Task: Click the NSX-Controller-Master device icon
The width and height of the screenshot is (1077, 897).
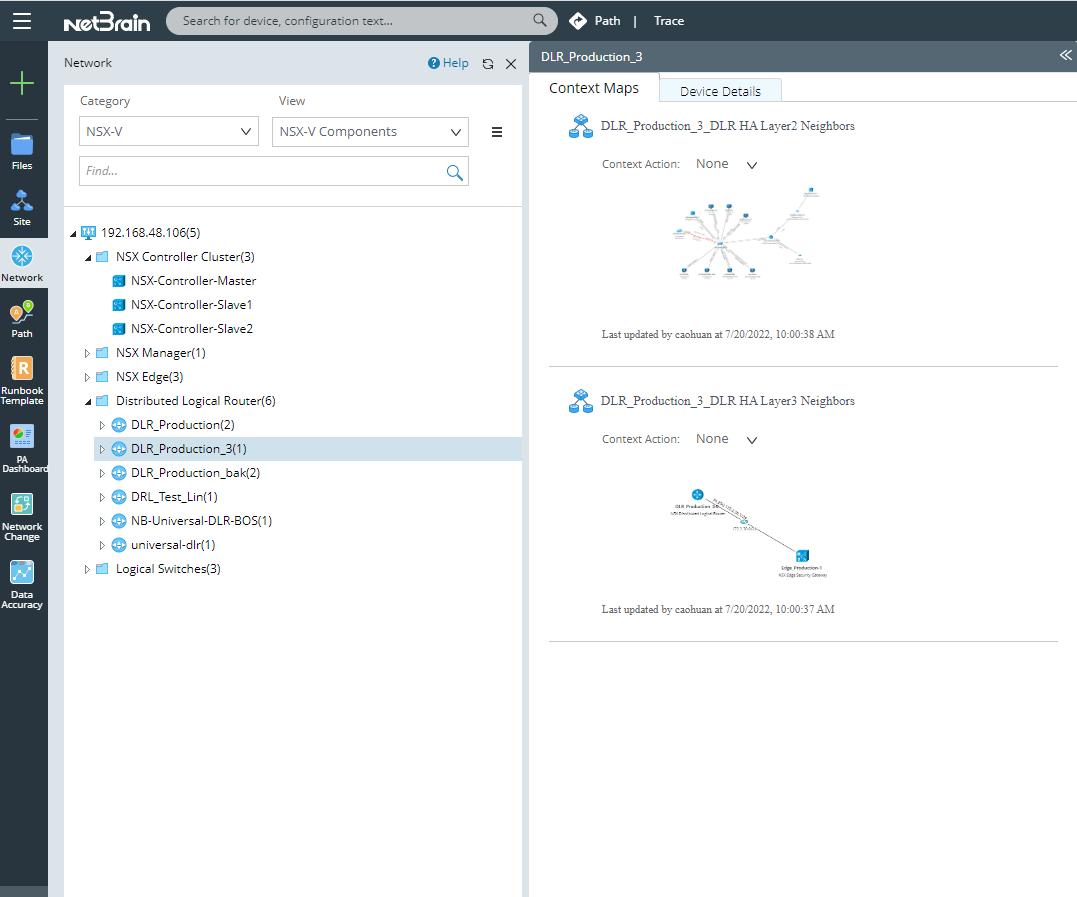Action: coord(119,281)
